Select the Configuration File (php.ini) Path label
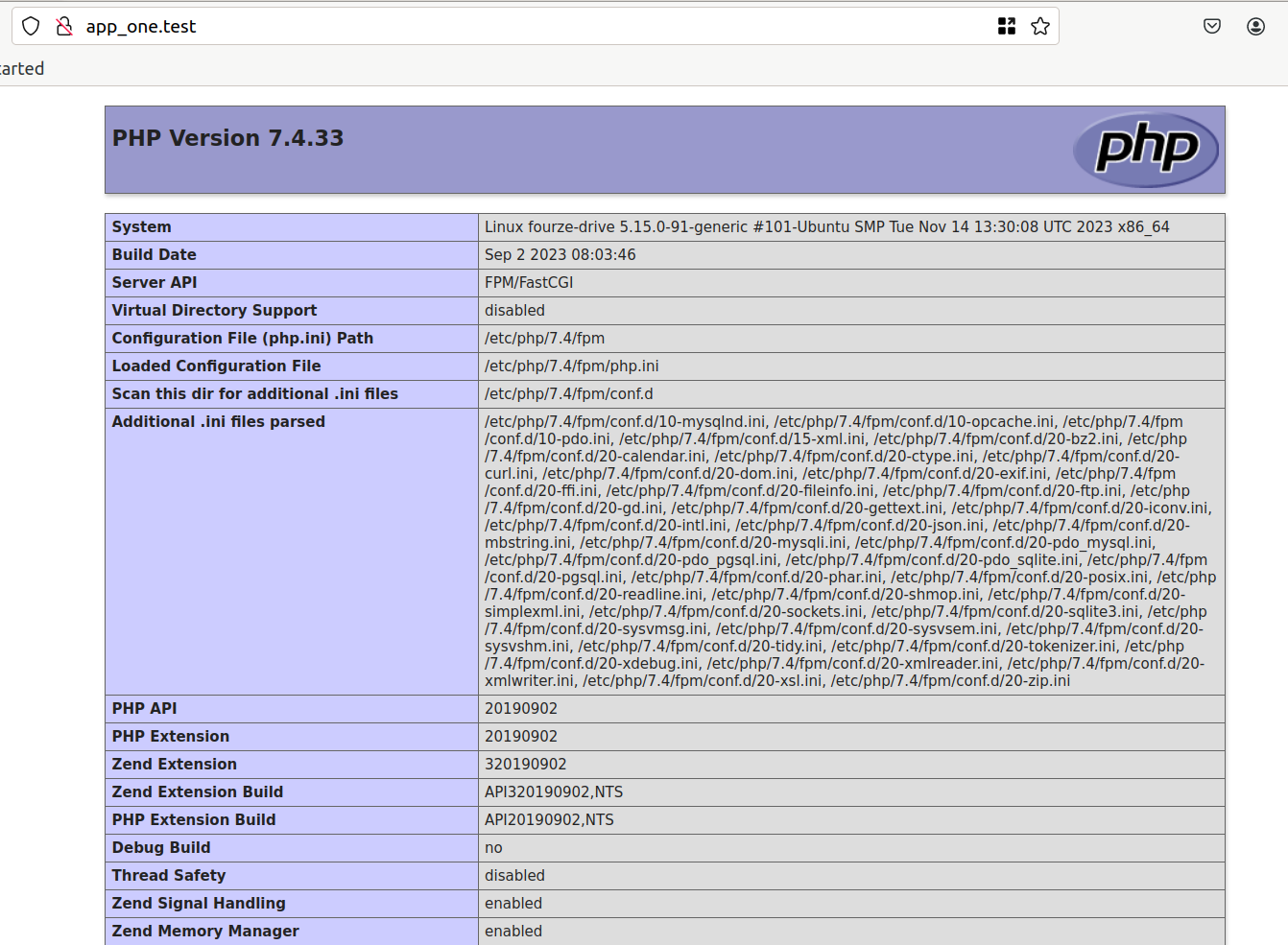Image resolution: width=1288 pixels, height=945 pixels. [x=242, y=338]
